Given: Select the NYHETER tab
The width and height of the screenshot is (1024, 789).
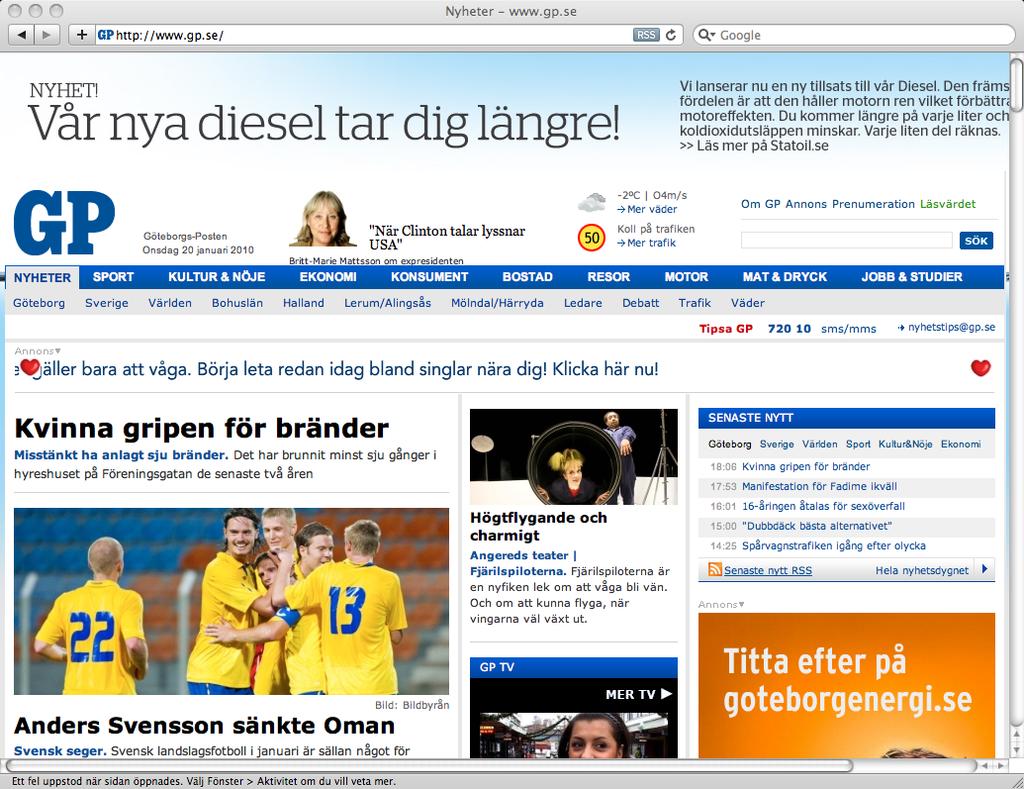Looking at the screenshot, I should [42, 277].
